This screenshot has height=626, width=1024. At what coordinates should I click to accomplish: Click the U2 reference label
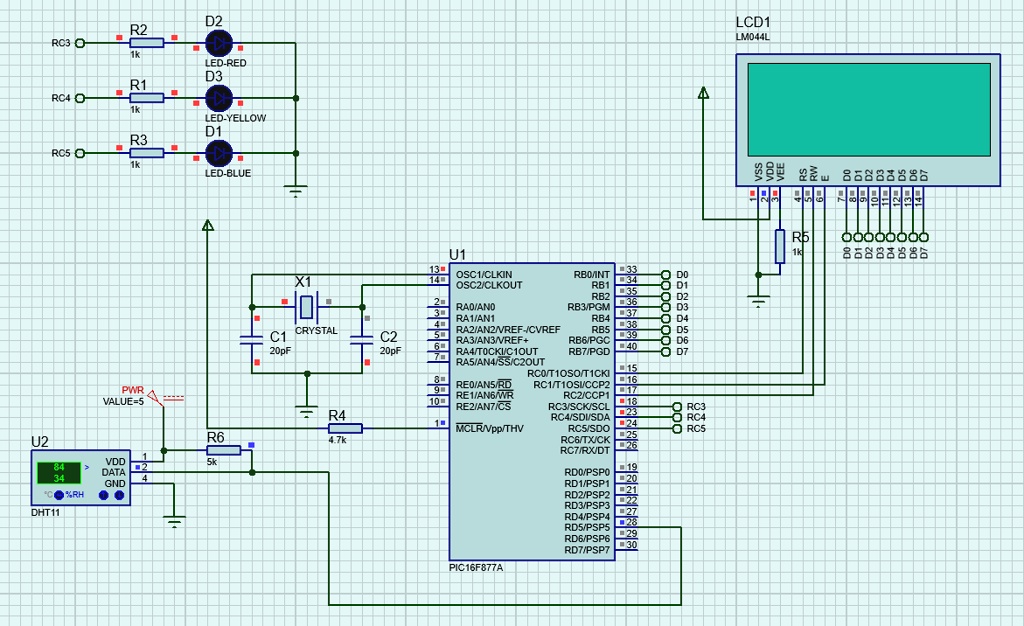click(x=40, y=442)
